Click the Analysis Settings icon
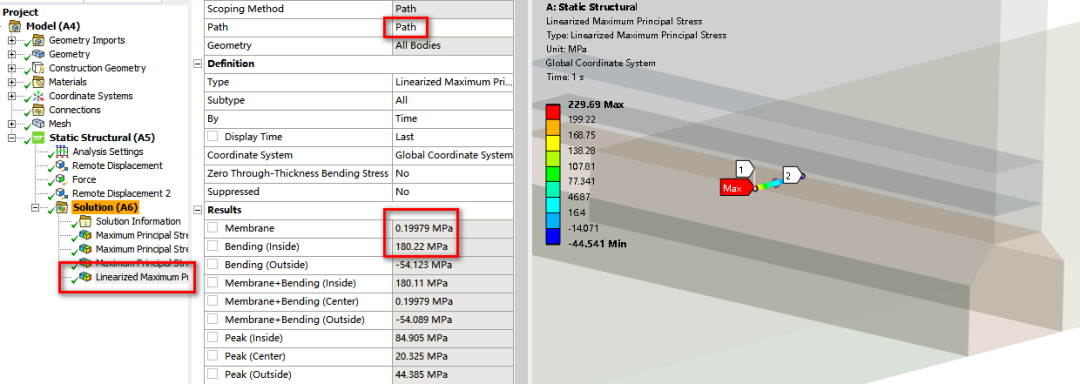The image size is (1080, 384). pyautogui.click(x=61, y=152)
